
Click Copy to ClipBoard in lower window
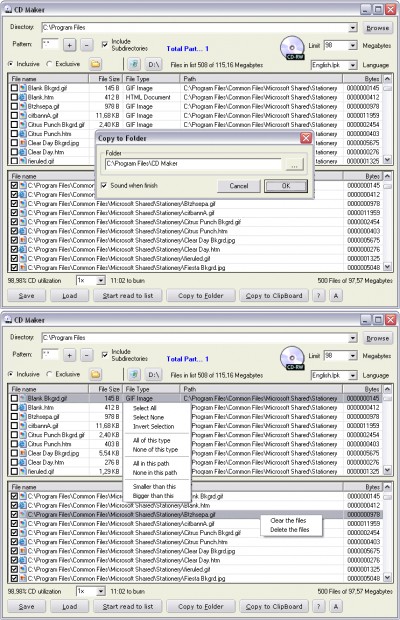274,606
